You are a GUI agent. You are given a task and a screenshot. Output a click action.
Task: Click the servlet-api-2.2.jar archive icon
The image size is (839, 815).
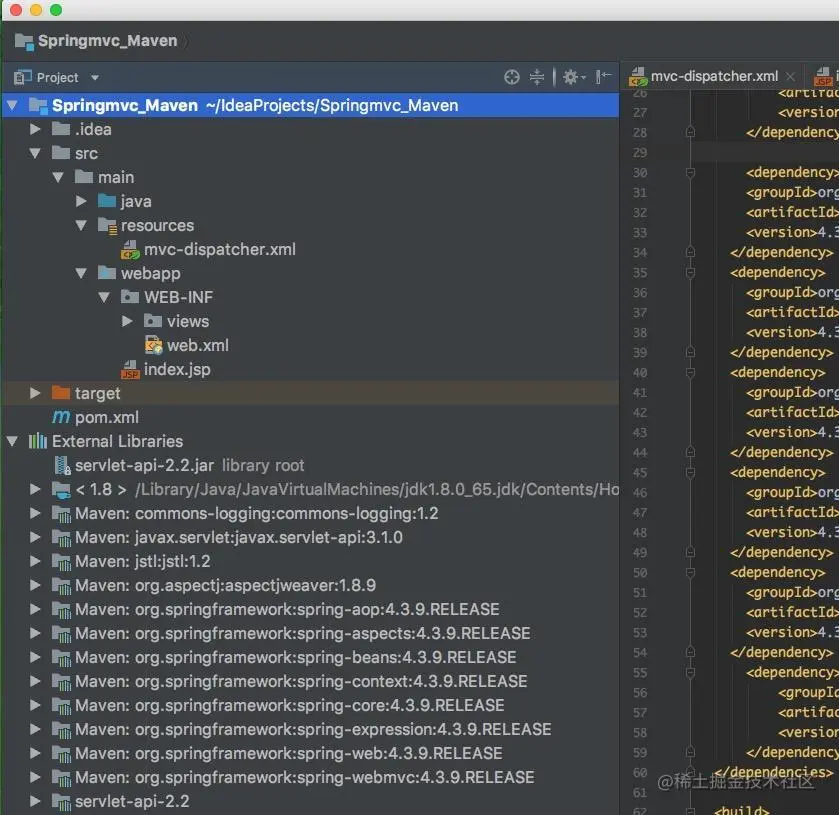click(x=62, y=466)
